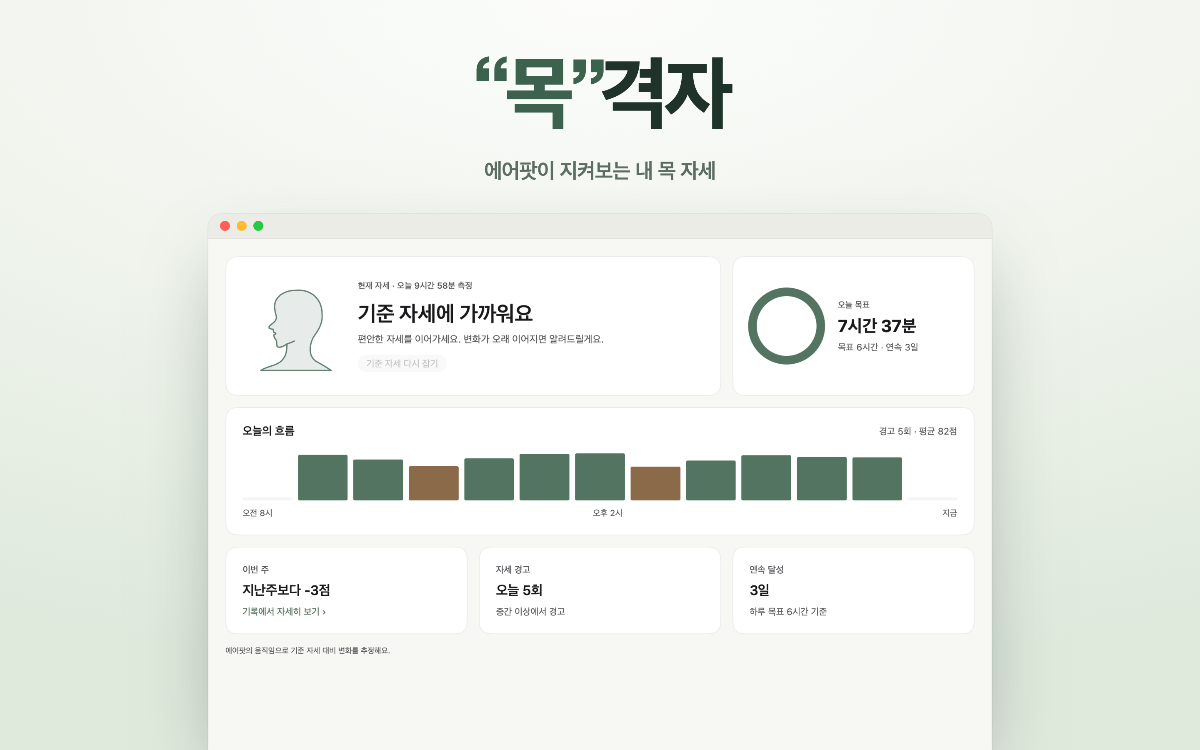Screen dimensions: 1200x750
Task: Click the '이번 주' card label
Action: [x=255, y=569]
